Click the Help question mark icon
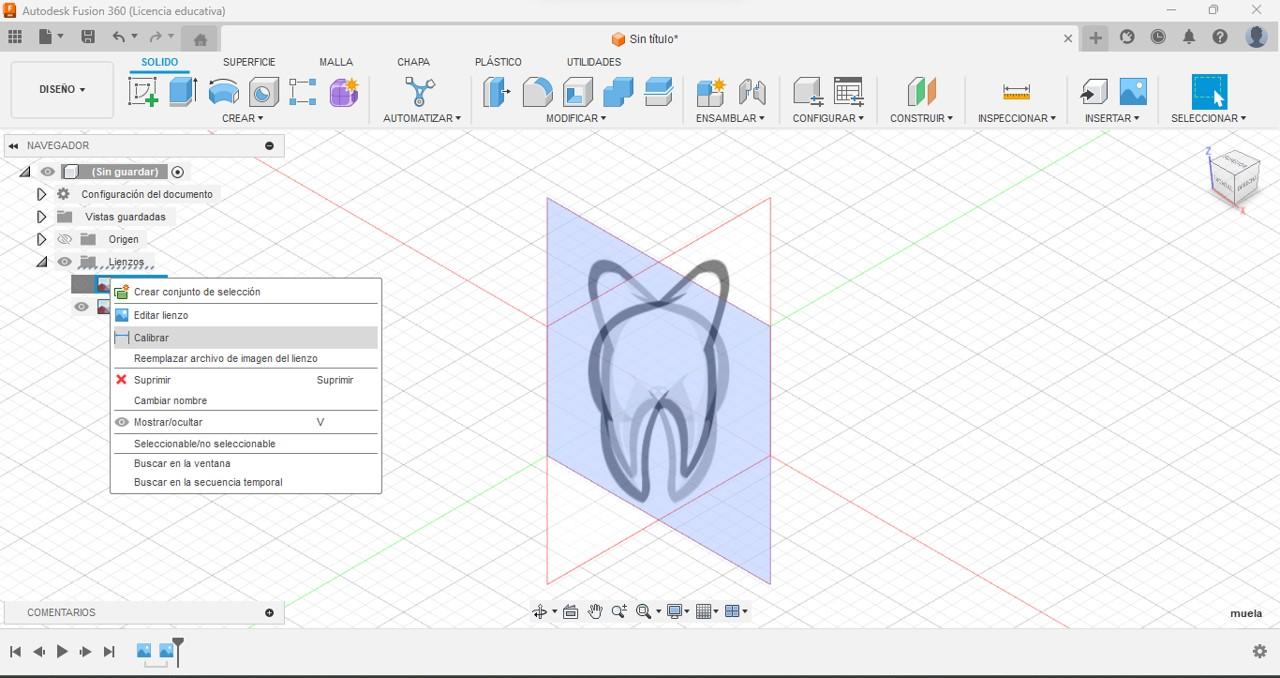The height and width of the screenshot is (678, 1280). [x=1220, y=37]
